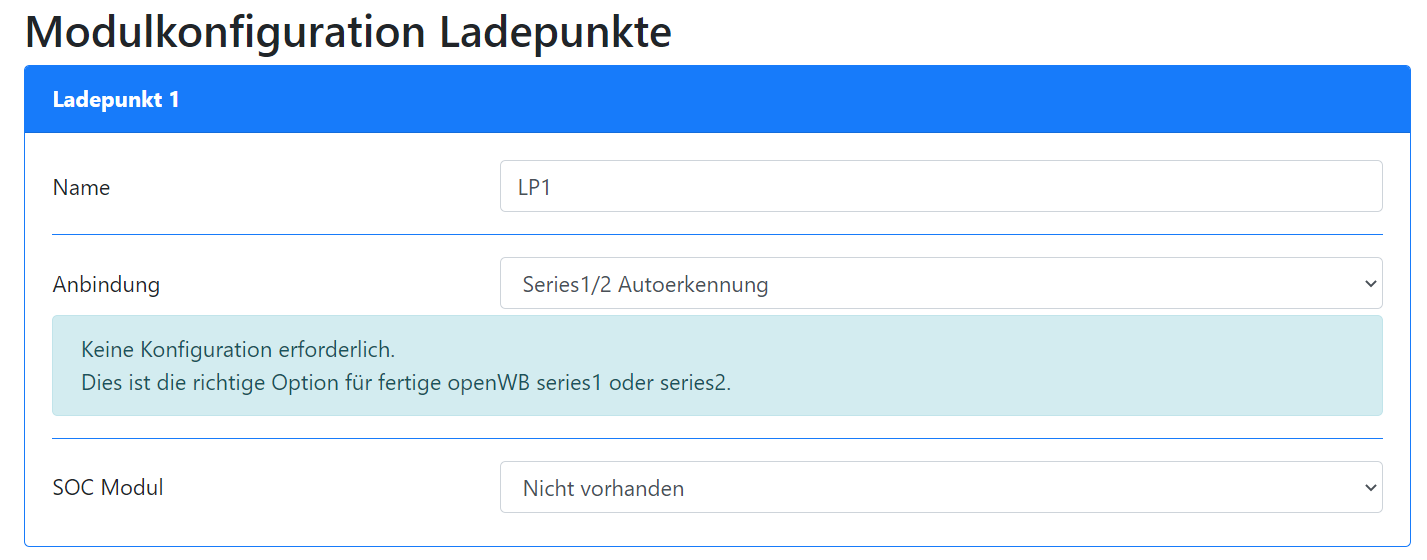Image resolution: width=1427 pixels, height=560 pixels.
Task: Click the 'Nicht vorhanden' selected value
Action: coord(603,488)
